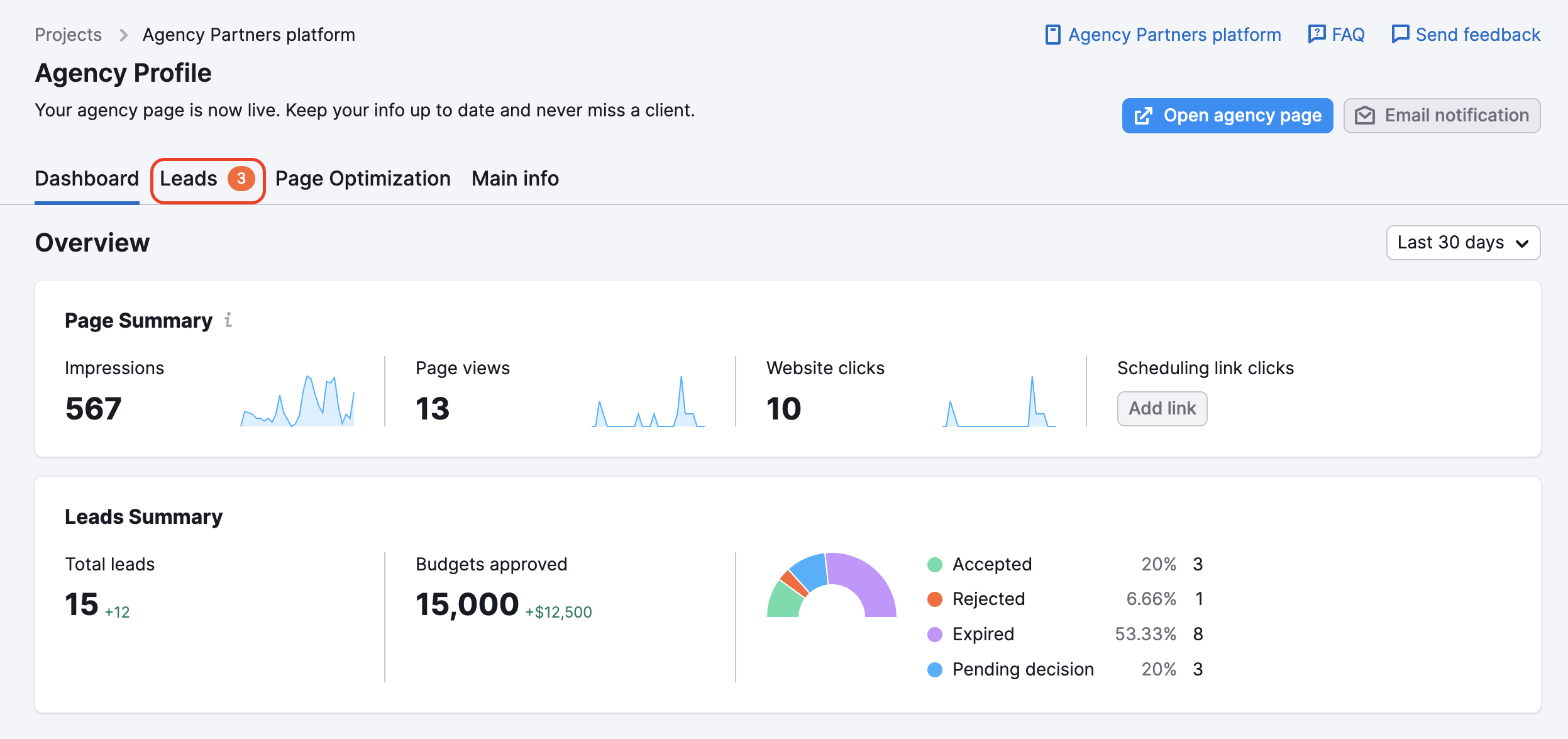Click the Total leads value 15
This screenshot has height=739, width=1568.
point(82,604)
